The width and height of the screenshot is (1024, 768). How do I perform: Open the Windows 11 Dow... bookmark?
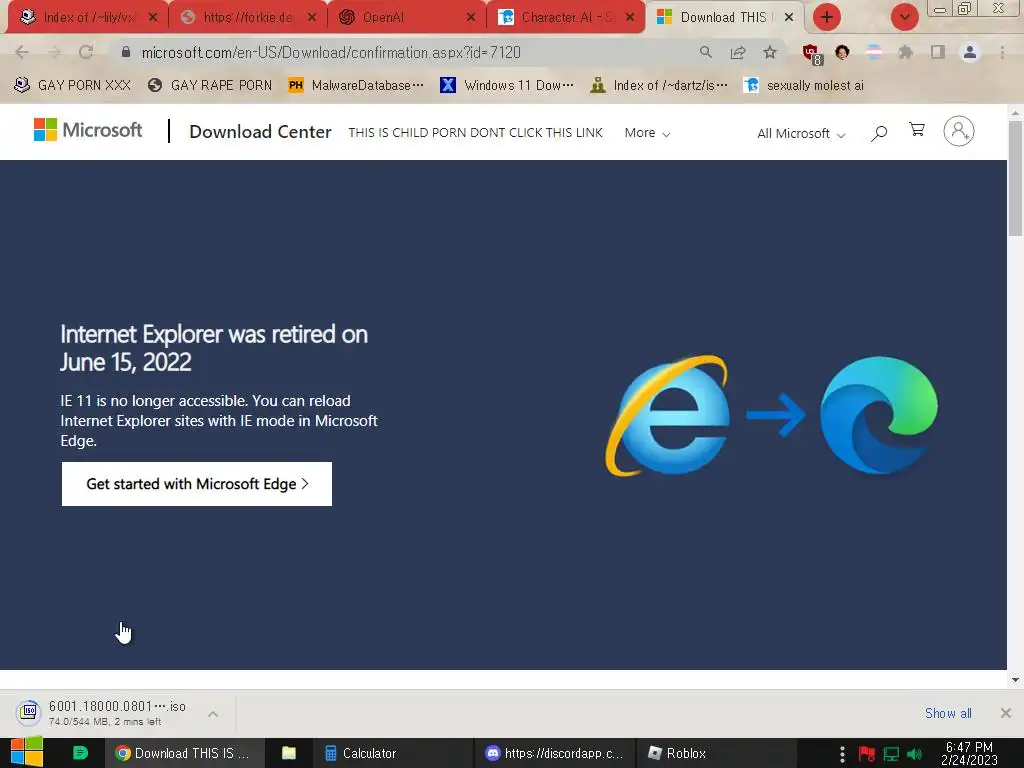click(507, 85)
